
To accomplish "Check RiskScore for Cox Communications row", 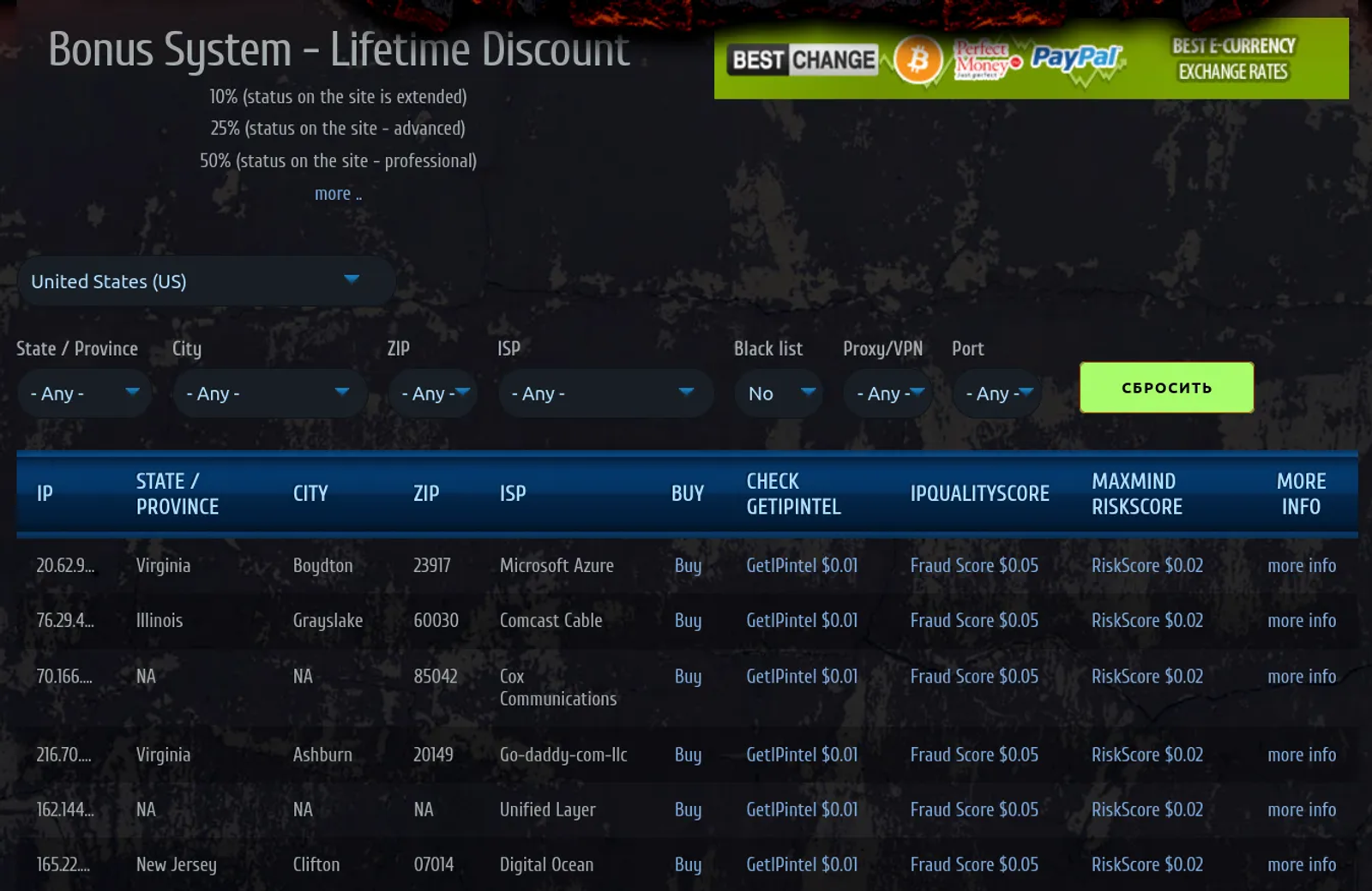I will coord(1147,677).
